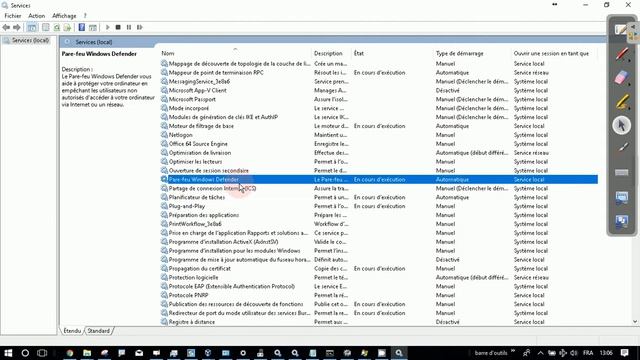Select the pink eraser annotation tool
The width and height of the screenshot is (640, 360).
[622, 78]
